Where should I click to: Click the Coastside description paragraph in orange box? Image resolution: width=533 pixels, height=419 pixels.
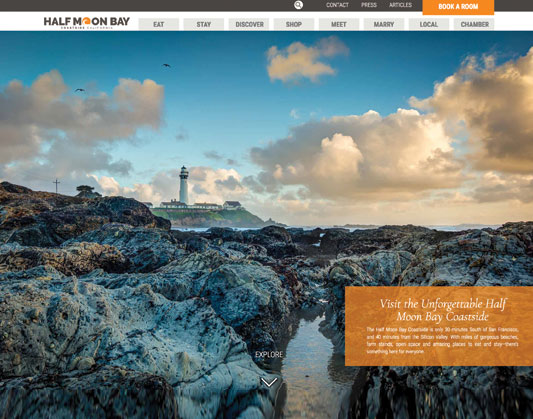pos(442,341)
